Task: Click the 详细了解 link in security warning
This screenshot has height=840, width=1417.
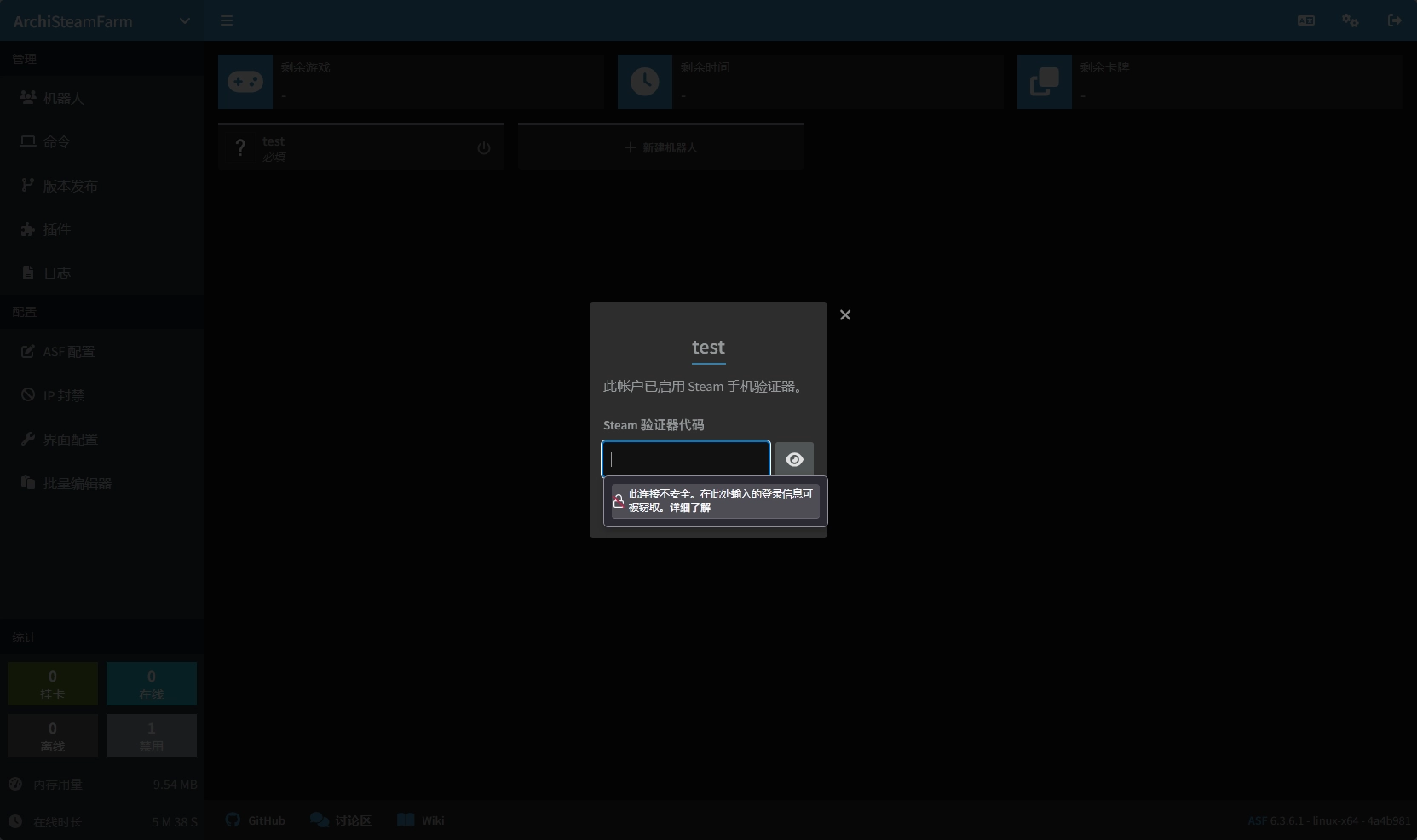Action: [x=690, y=508]
